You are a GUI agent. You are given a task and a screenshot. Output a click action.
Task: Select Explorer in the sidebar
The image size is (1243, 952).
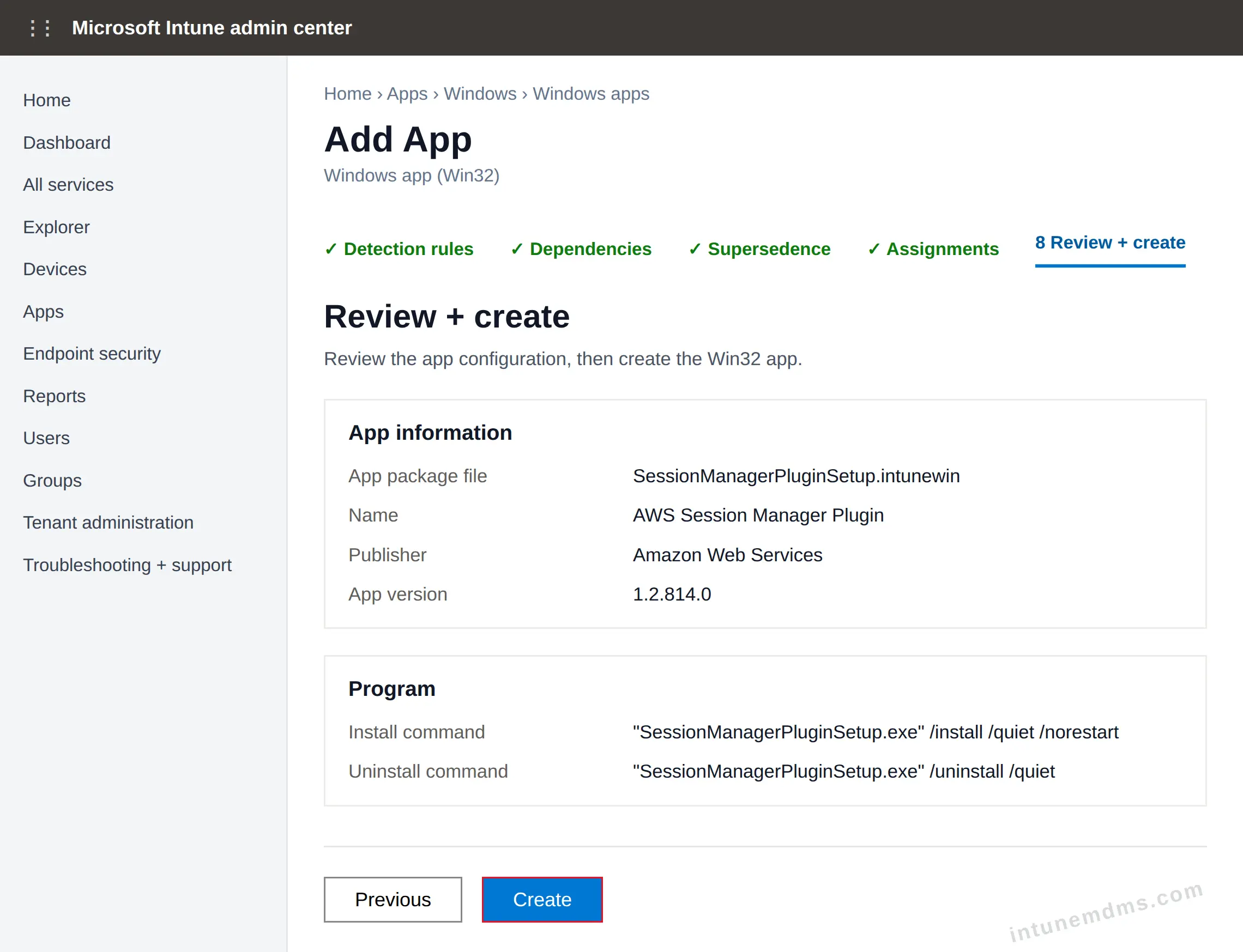[x=57, y=227]
